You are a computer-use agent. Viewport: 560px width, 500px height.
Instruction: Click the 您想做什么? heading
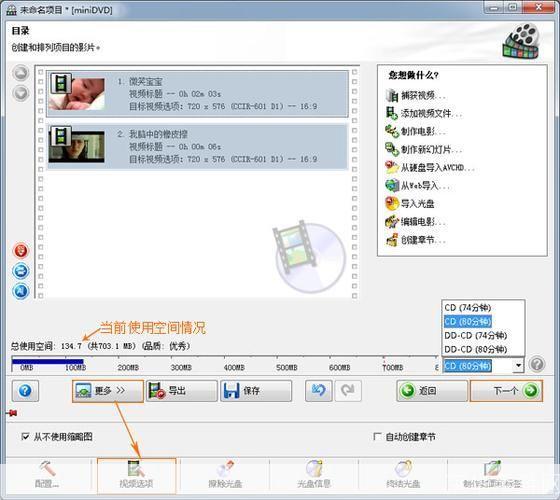coord(413,75)
